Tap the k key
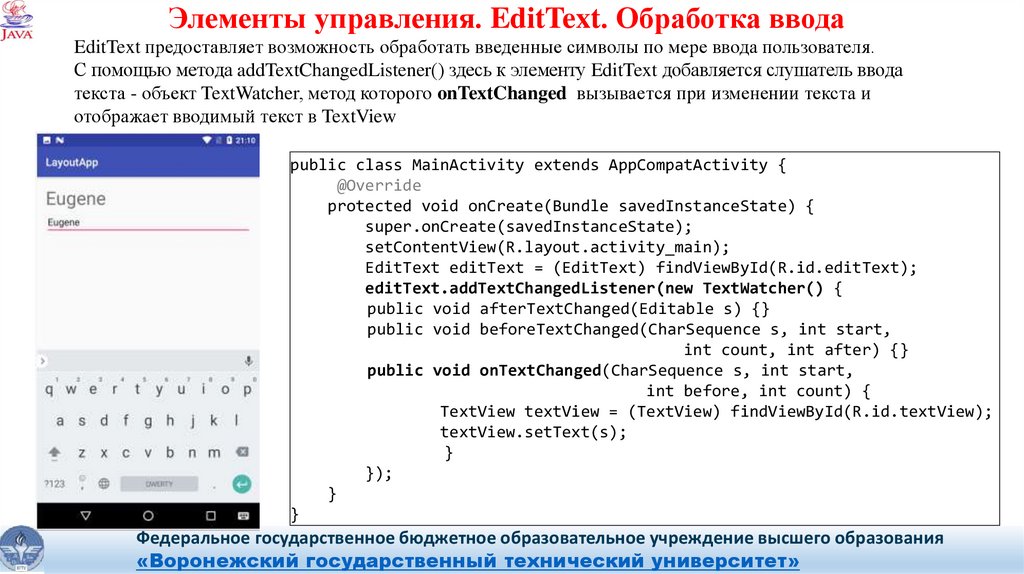The image size is (1024, 574). tap(214, 421)
